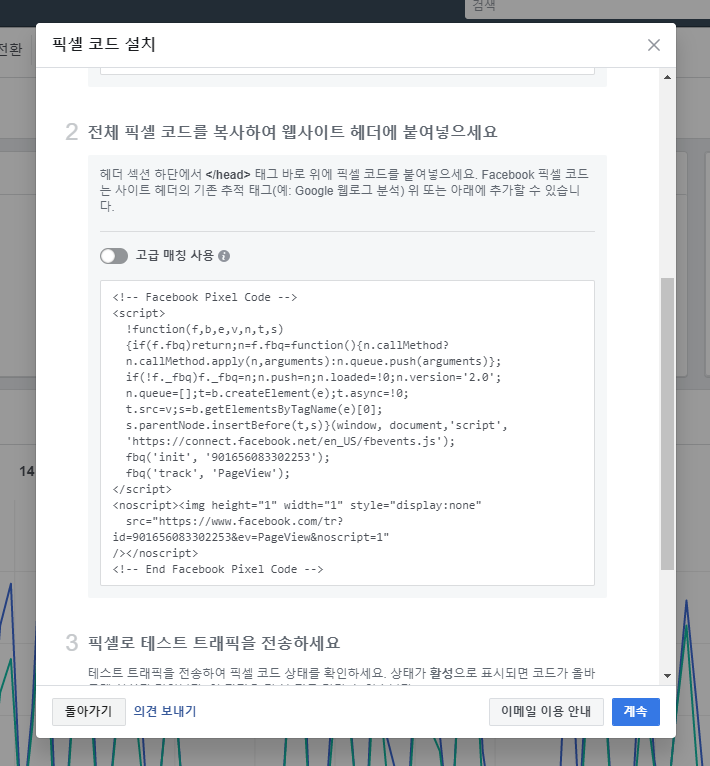Click the </head> tag text in instructions
Viewport: 710px width, 766px height.
tap(228, 174)
